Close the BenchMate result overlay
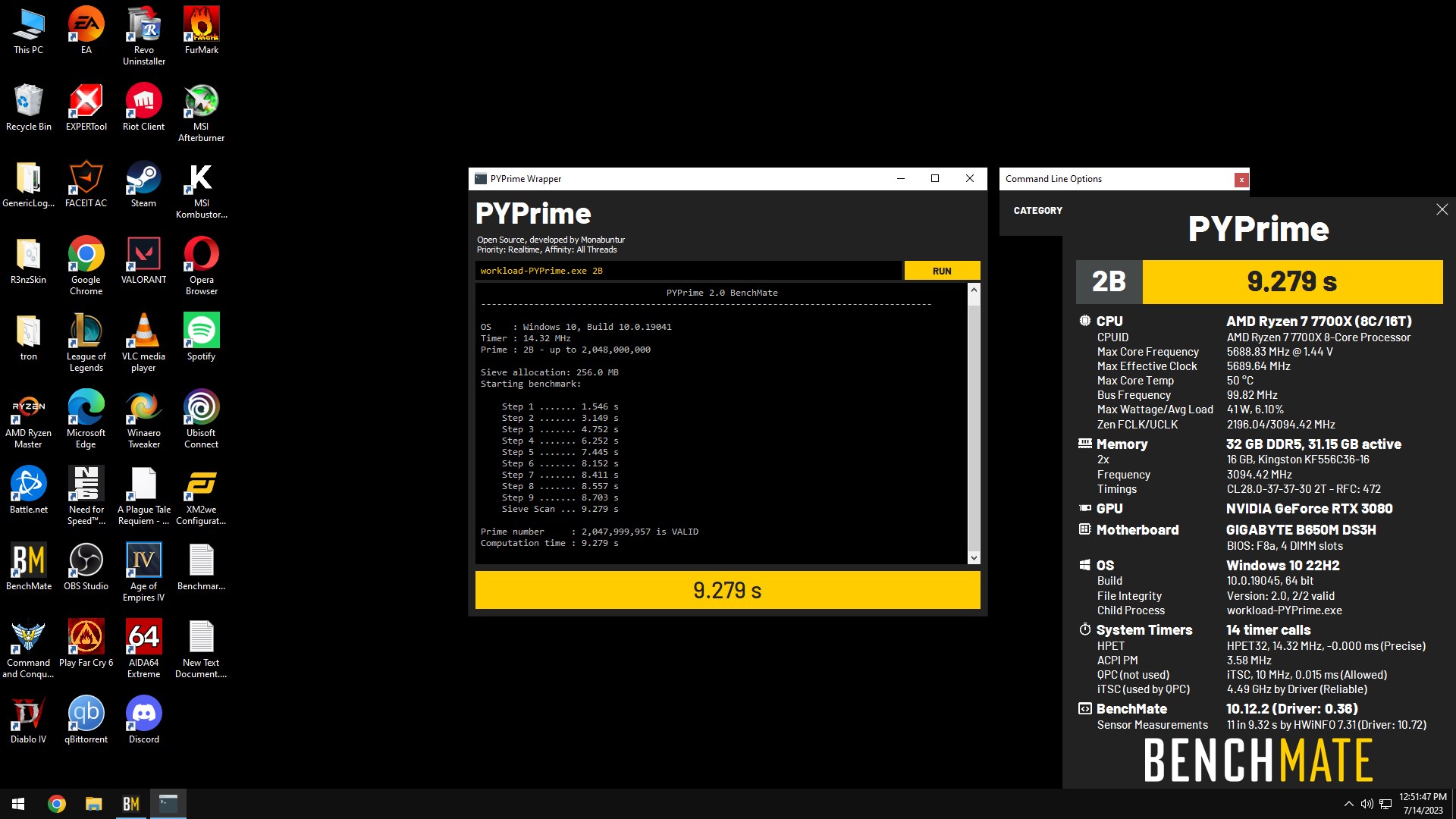The image size is (1456, 819). pos(1442,209)
